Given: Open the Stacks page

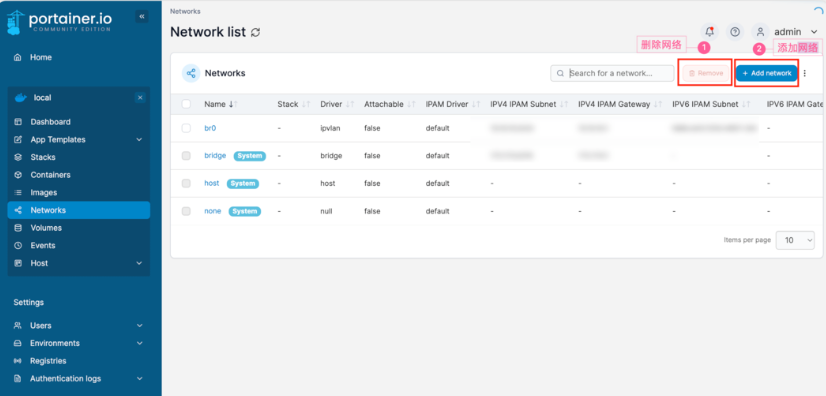Looking at the screenshot, I should tap(43, 157).
